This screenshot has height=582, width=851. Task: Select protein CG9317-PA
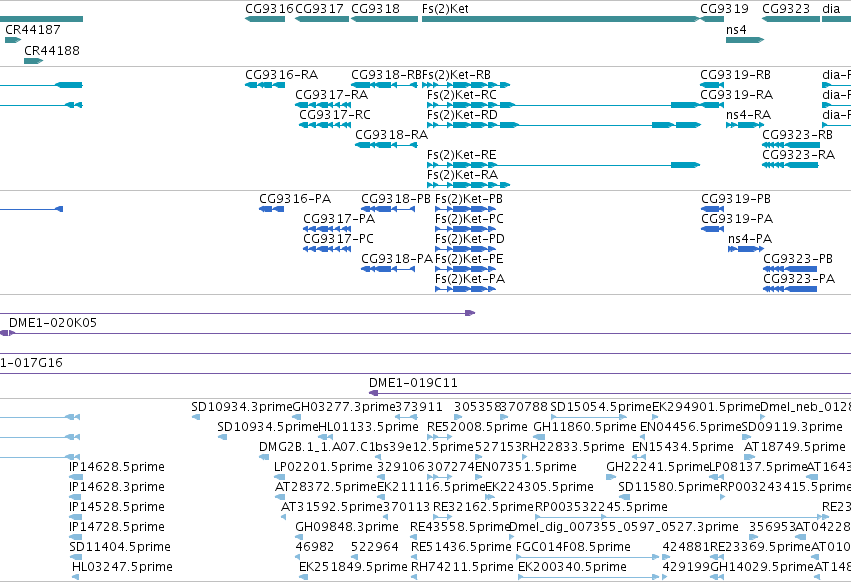339,219
